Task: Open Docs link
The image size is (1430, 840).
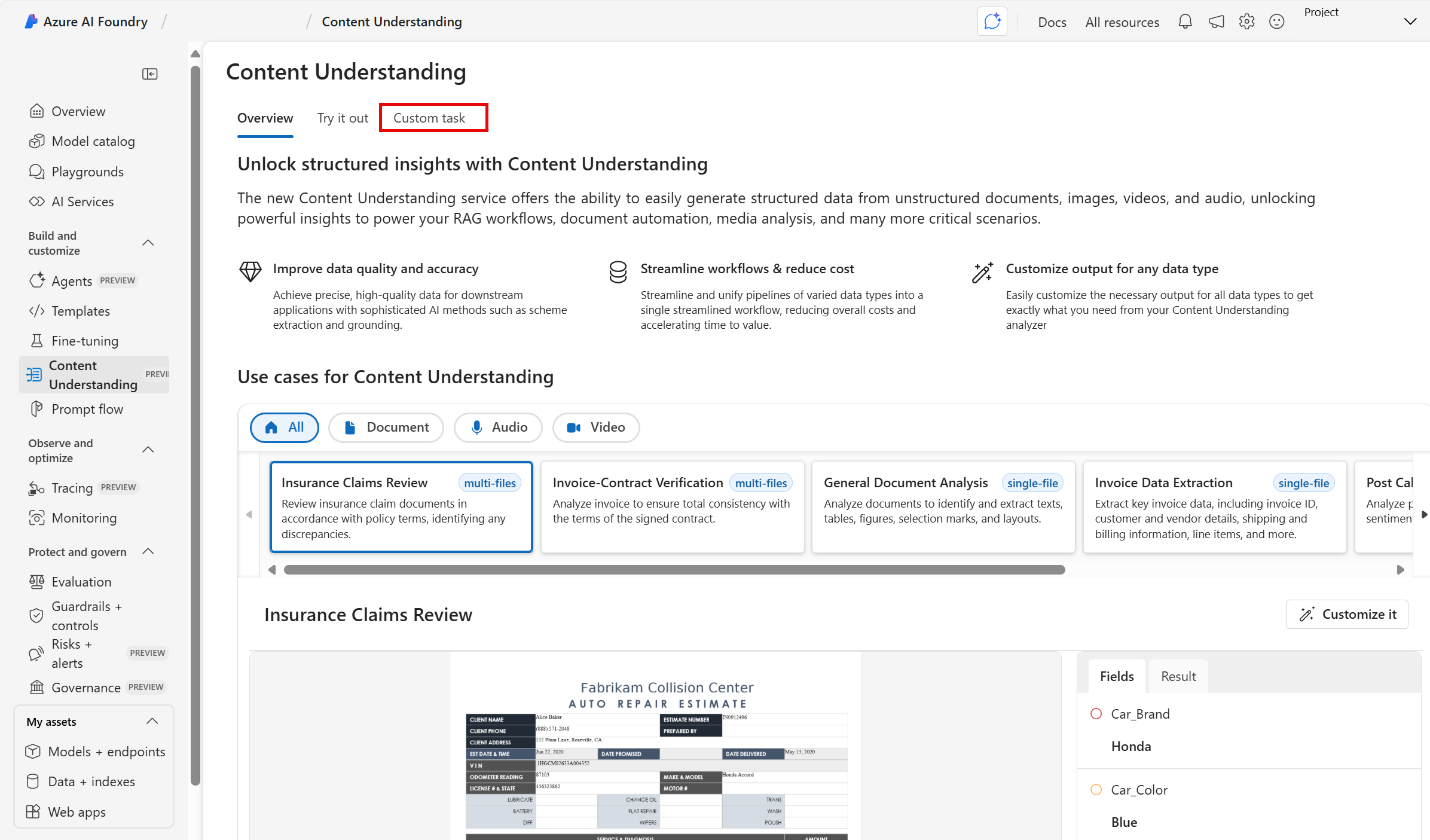Action: pyautogui.click(x=1052, y=22)
